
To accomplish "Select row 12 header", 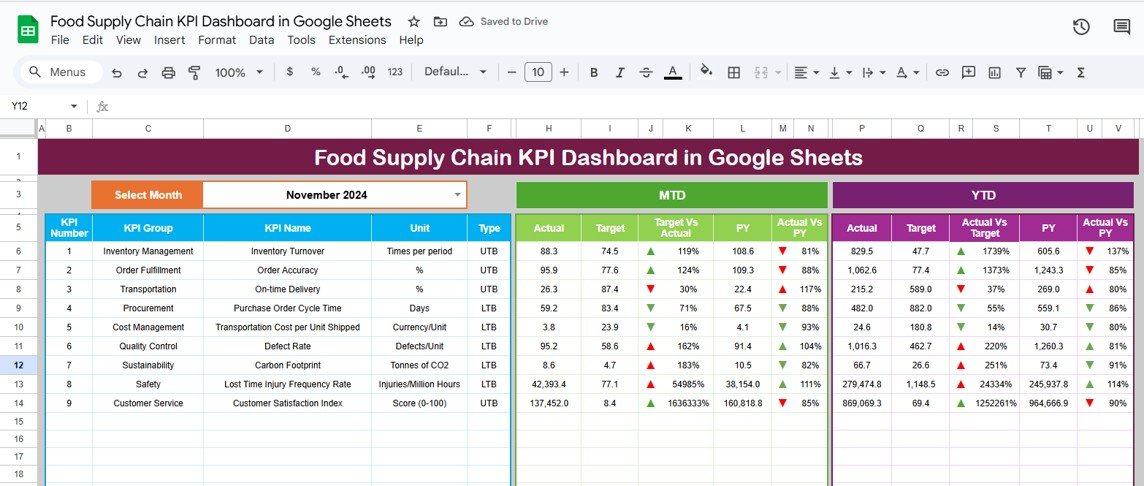I will [18, 365].
